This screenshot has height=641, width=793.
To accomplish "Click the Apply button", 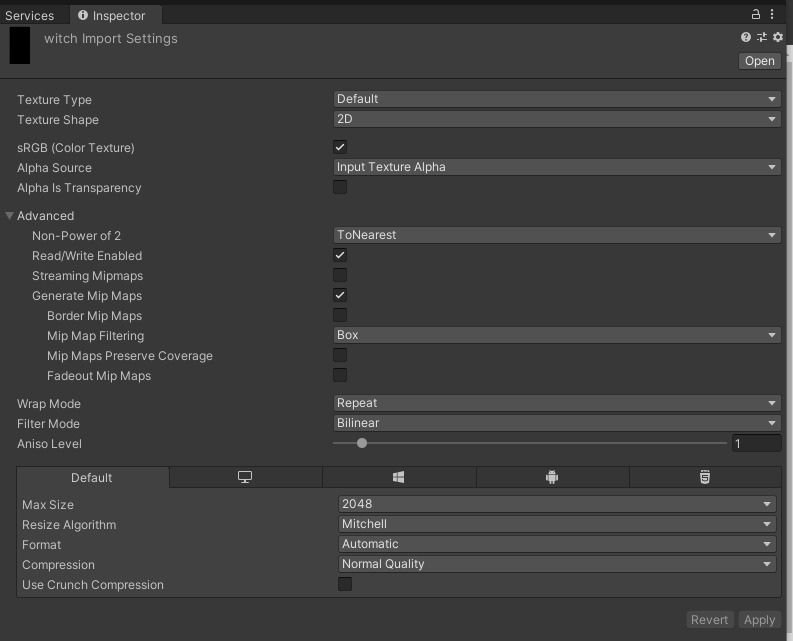I will 759,620.
